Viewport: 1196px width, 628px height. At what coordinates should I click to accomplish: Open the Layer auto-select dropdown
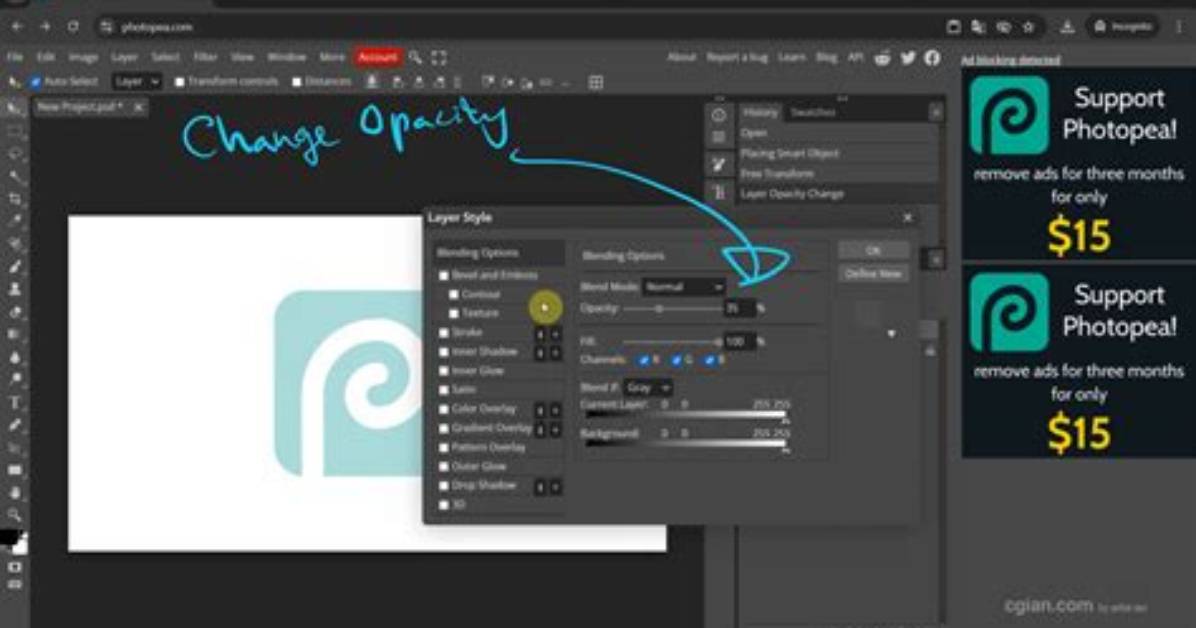click(x=137, y=82)
